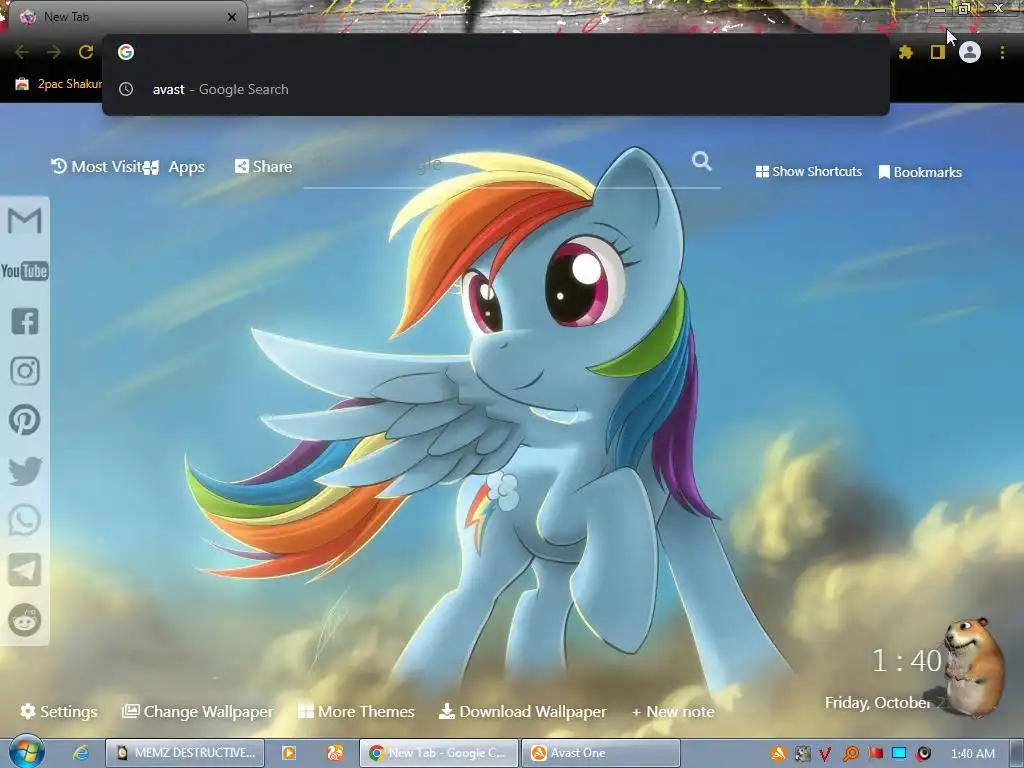
Task: Open More Themes
Action: coord(356,712)
